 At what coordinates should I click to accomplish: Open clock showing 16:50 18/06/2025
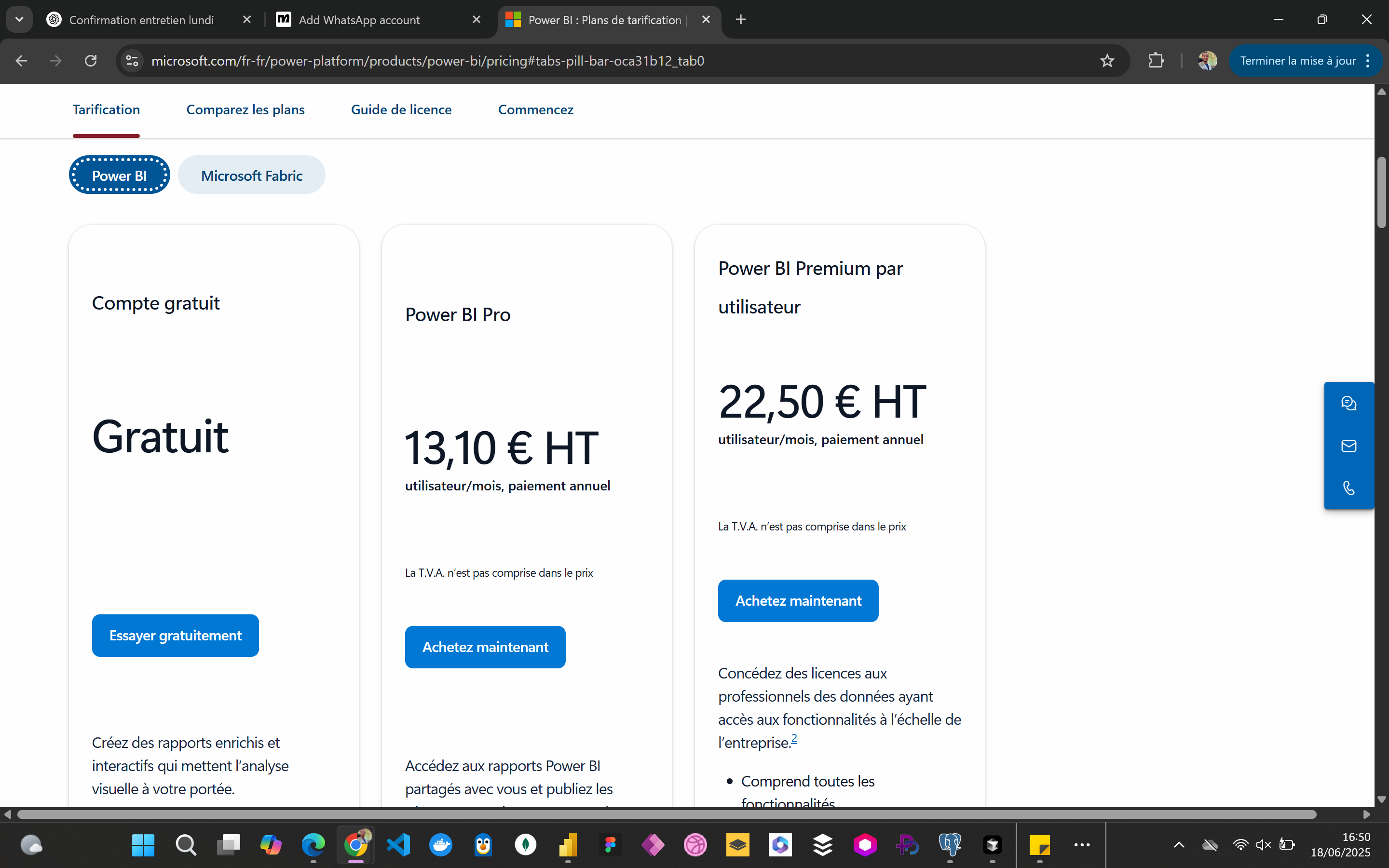(1340, 844)
